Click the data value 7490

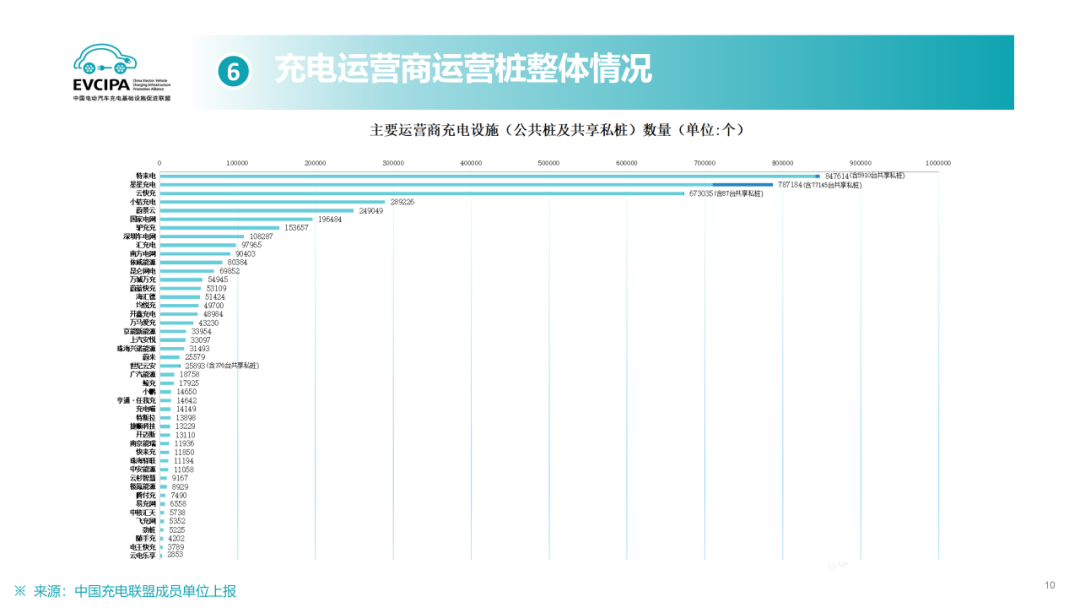click(178, 495)
